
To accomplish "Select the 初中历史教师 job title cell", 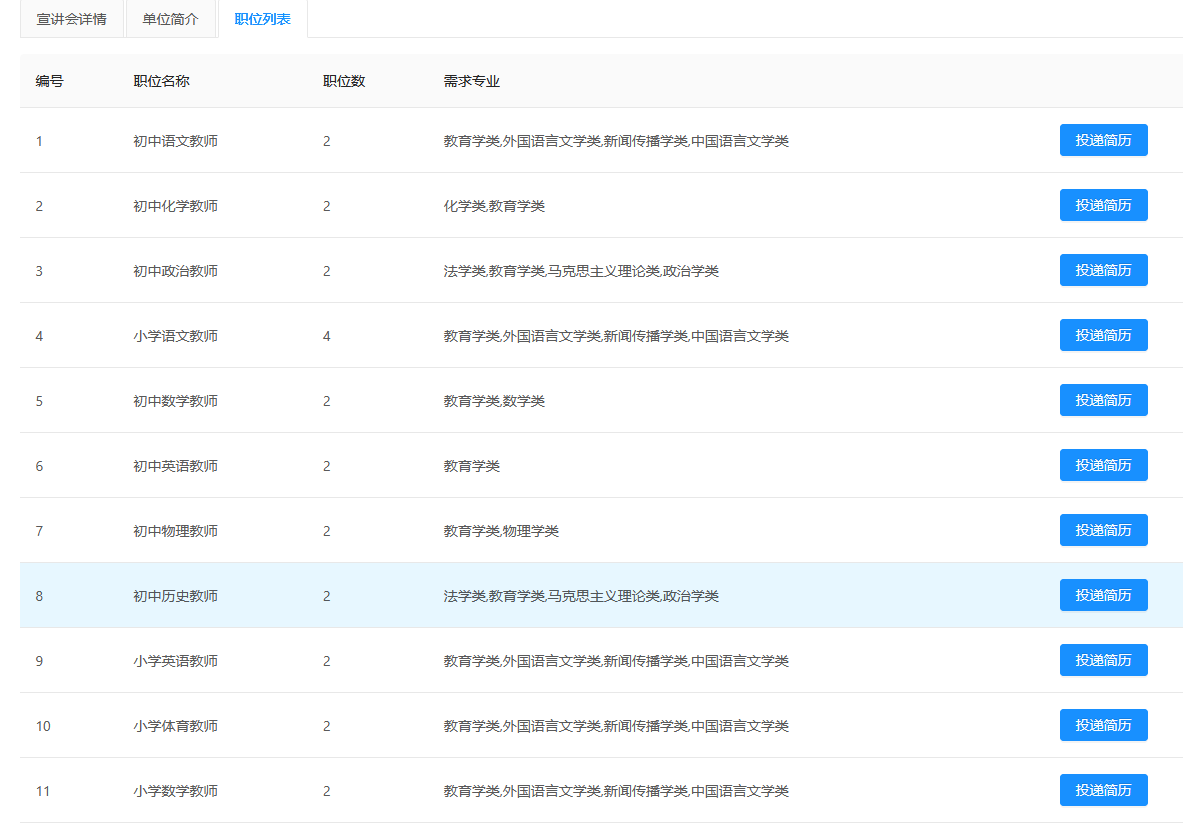I will [175, 596].
